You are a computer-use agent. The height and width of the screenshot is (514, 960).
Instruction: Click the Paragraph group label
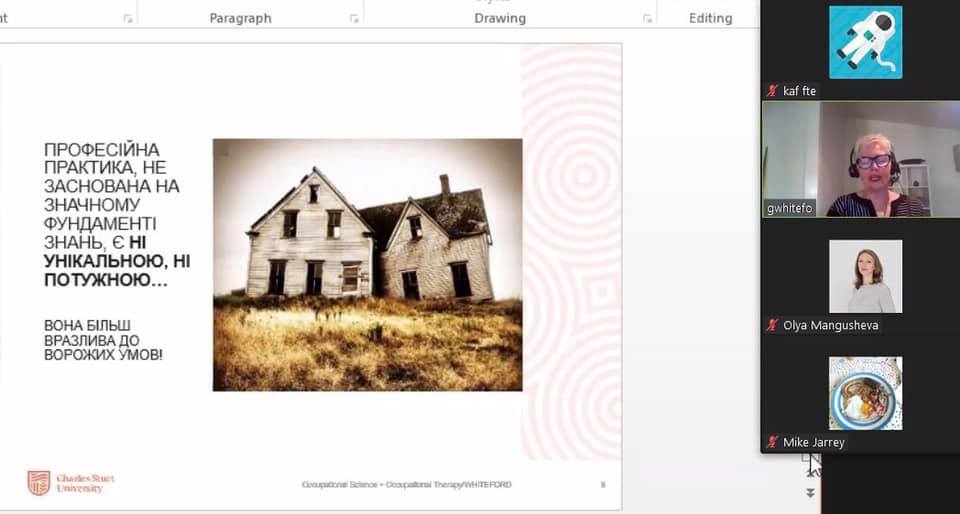point(240,18)
